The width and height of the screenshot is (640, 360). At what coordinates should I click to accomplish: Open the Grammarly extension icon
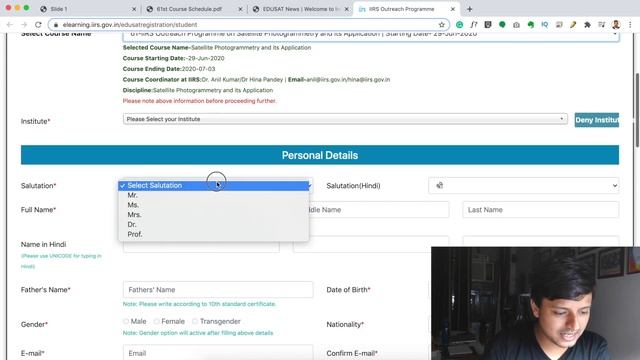460,25
